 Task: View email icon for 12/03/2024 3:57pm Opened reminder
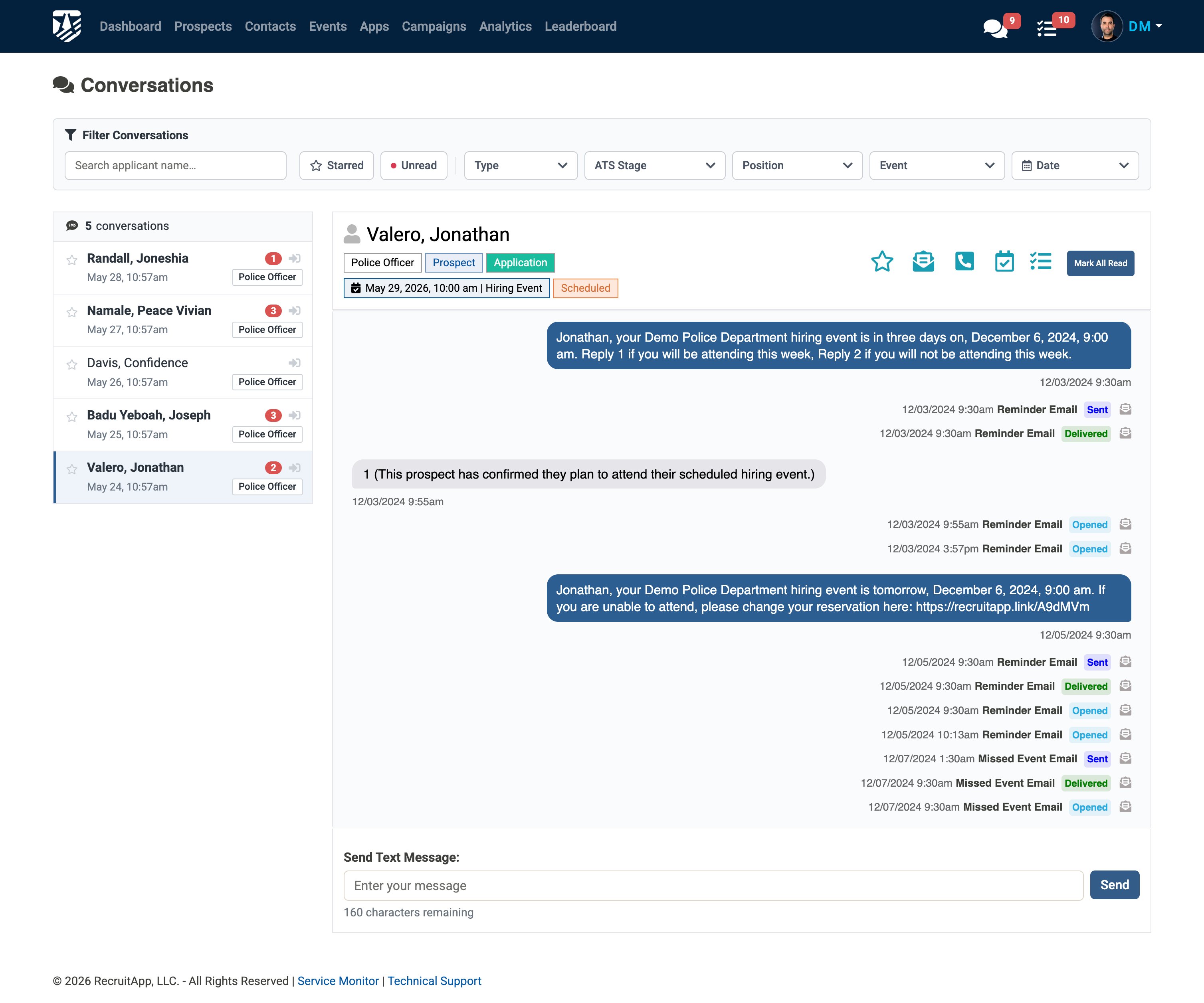point(1125,548)
